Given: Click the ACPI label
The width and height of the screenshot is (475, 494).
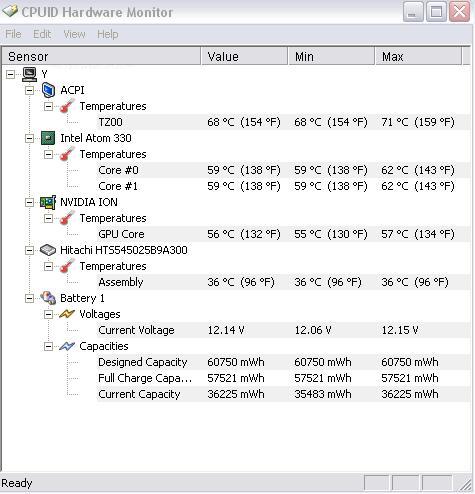Looking at the screenshot, I should coord(72,90).
